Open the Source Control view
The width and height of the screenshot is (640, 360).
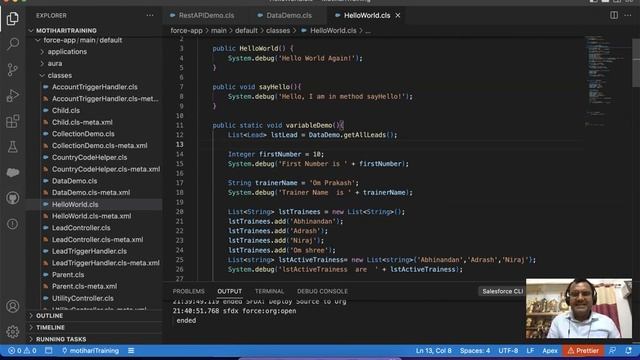tap(13, 70)
